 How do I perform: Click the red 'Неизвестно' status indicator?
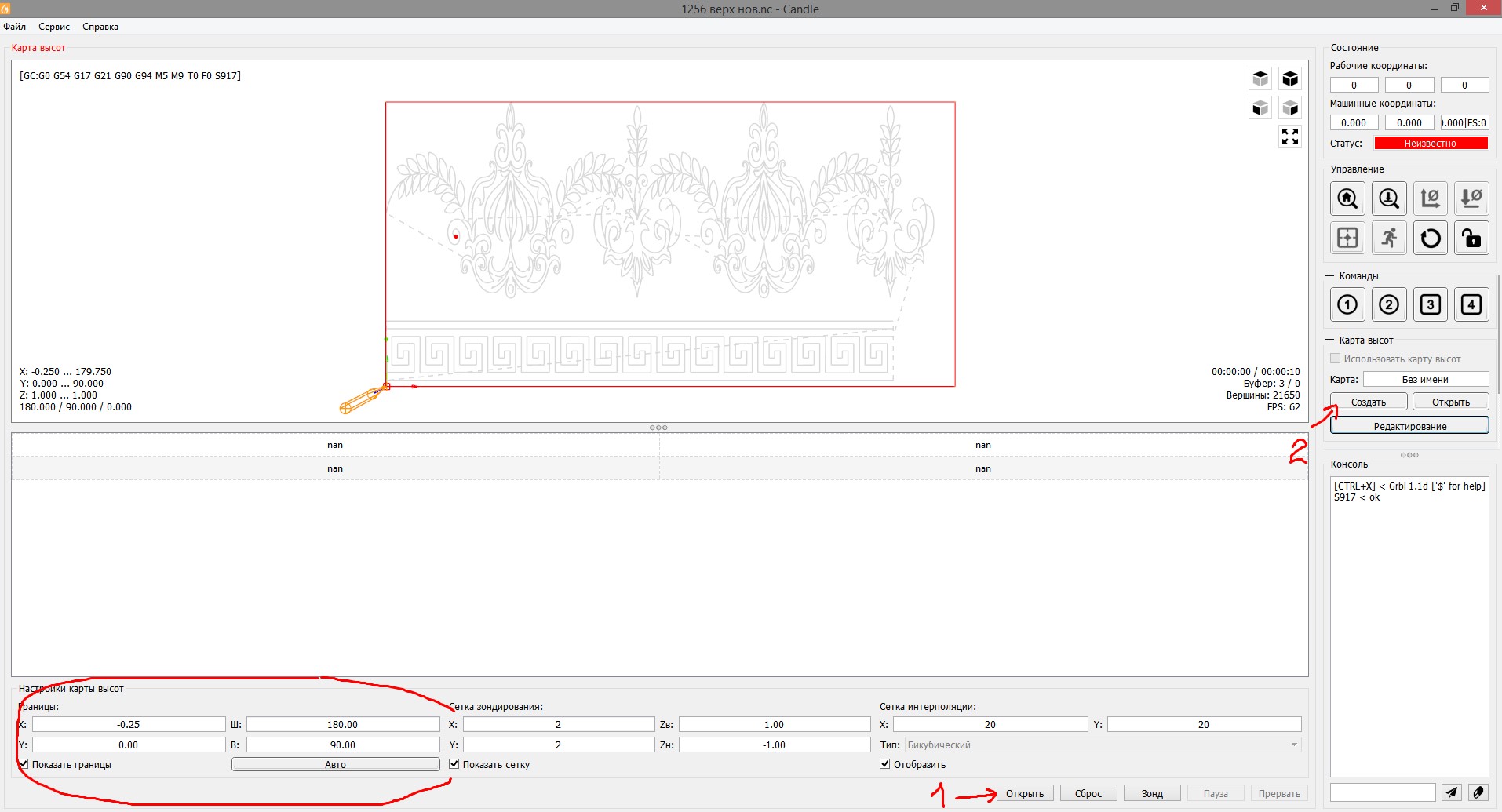pos(1431,143)
